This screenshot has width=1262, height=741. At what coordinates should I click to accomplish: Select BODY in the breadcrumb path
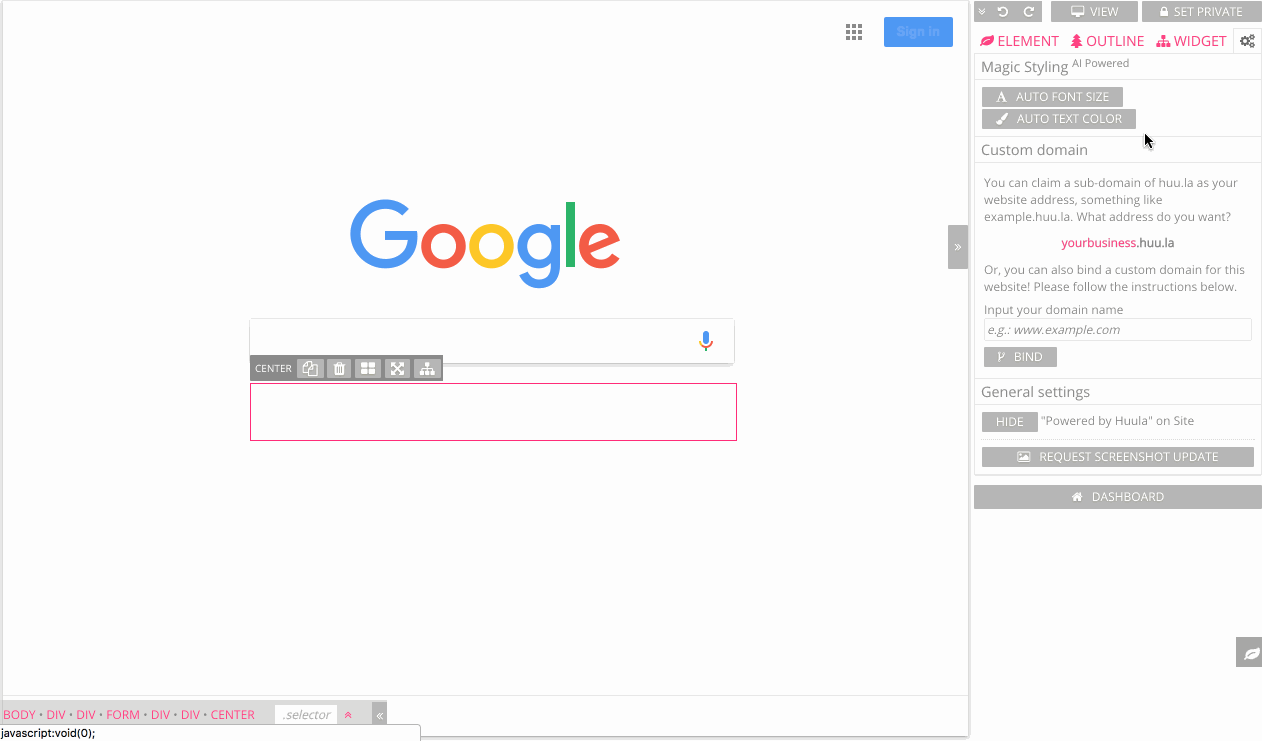pos(19,715)
